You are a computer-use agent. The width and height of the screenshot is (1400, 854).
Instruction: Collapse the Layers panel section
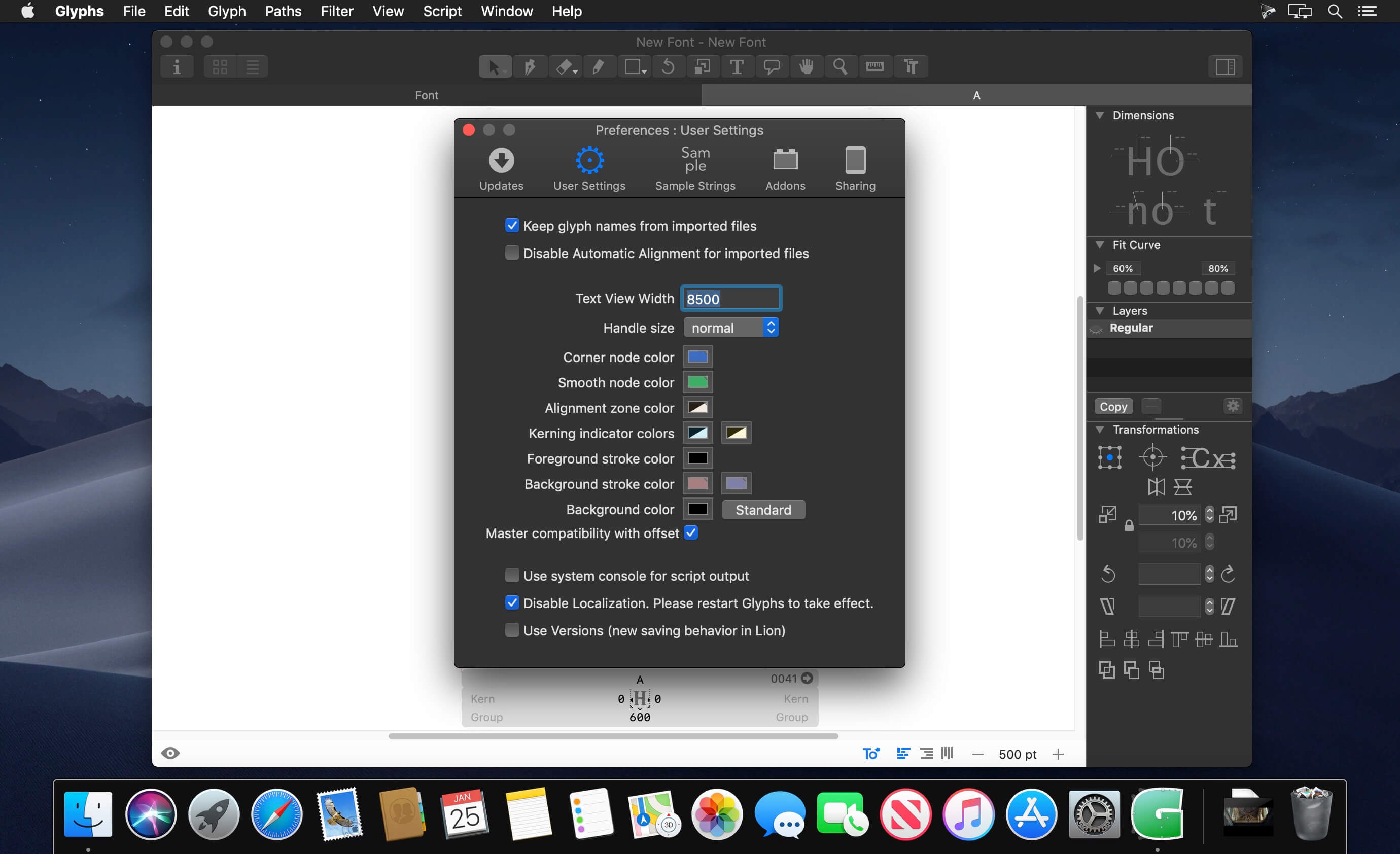pyautogui.click(x=1100, y=311)
